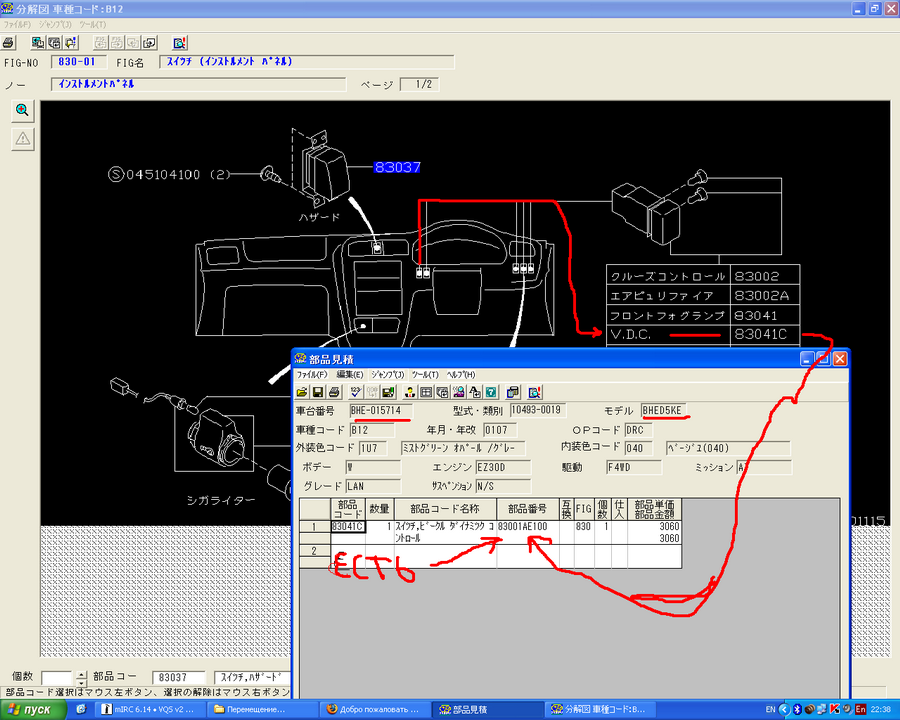900x720 pixels.
Task: Increase the 個数 quantity with the spinner arrows
Action: click(x=82, y=674)
